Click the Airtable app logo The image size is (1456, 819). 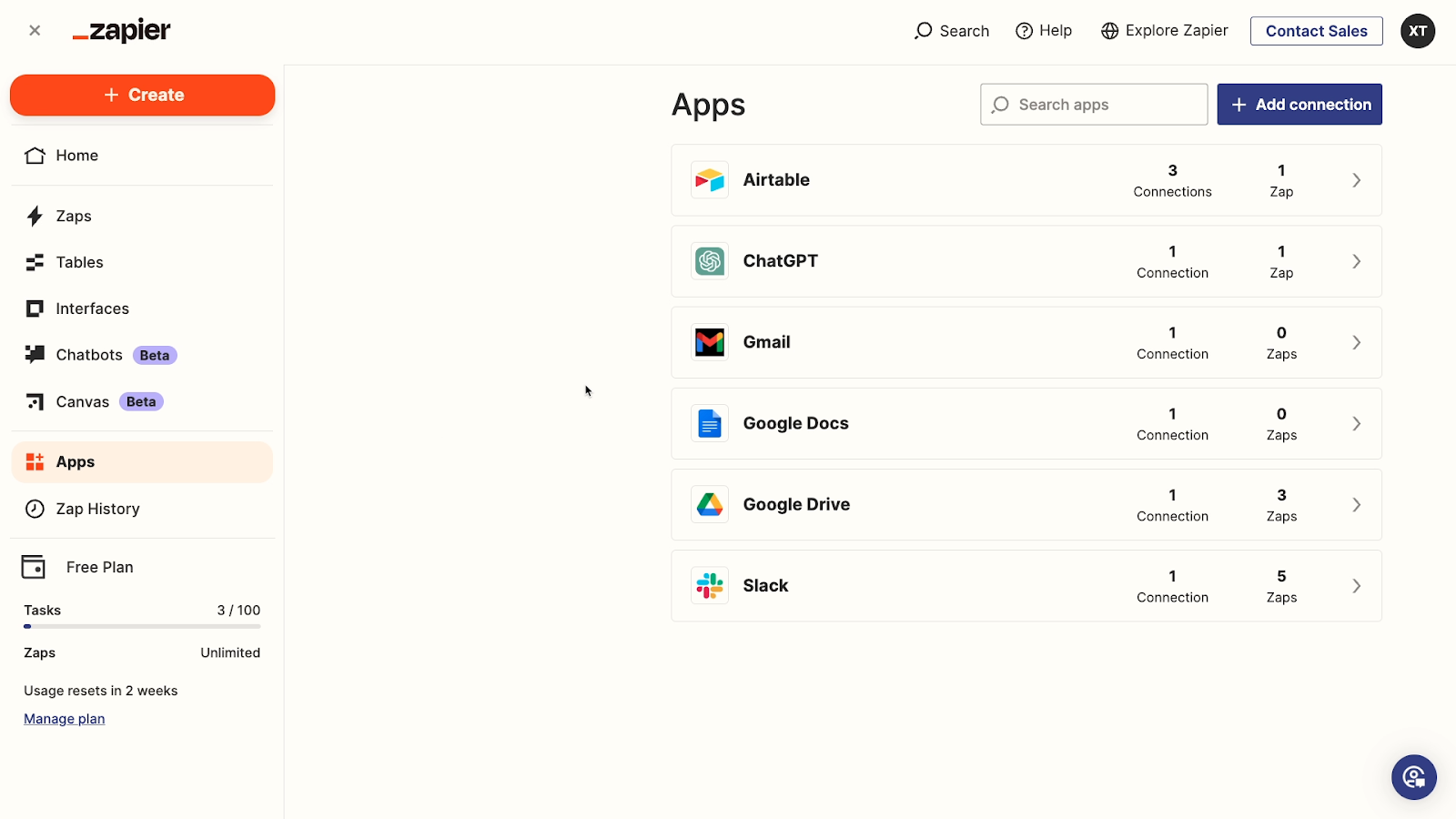click(710, 180)
